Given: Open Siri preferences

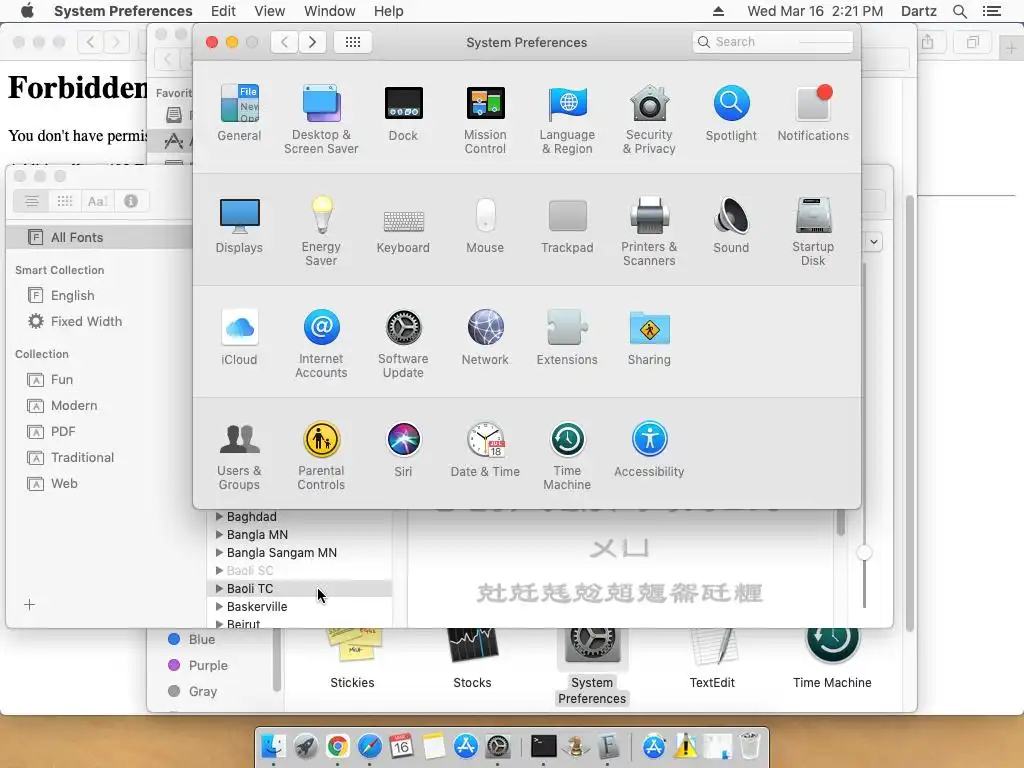Looking at the screenshot, I should (x=403, y=449).
